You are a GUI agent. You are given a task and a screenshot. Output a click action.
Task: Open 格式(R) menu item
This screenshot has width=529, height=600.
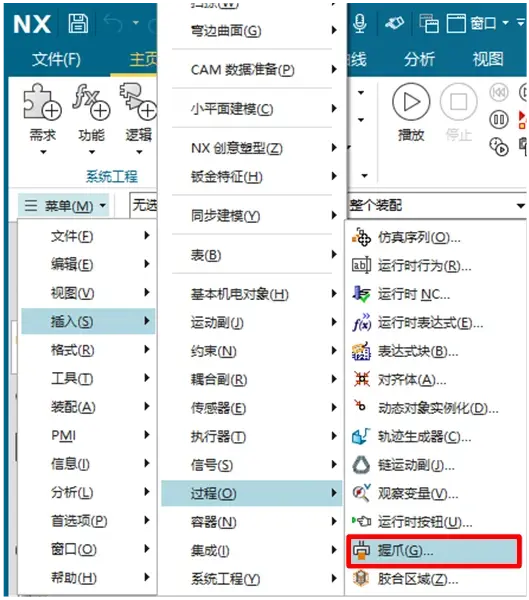88,350
